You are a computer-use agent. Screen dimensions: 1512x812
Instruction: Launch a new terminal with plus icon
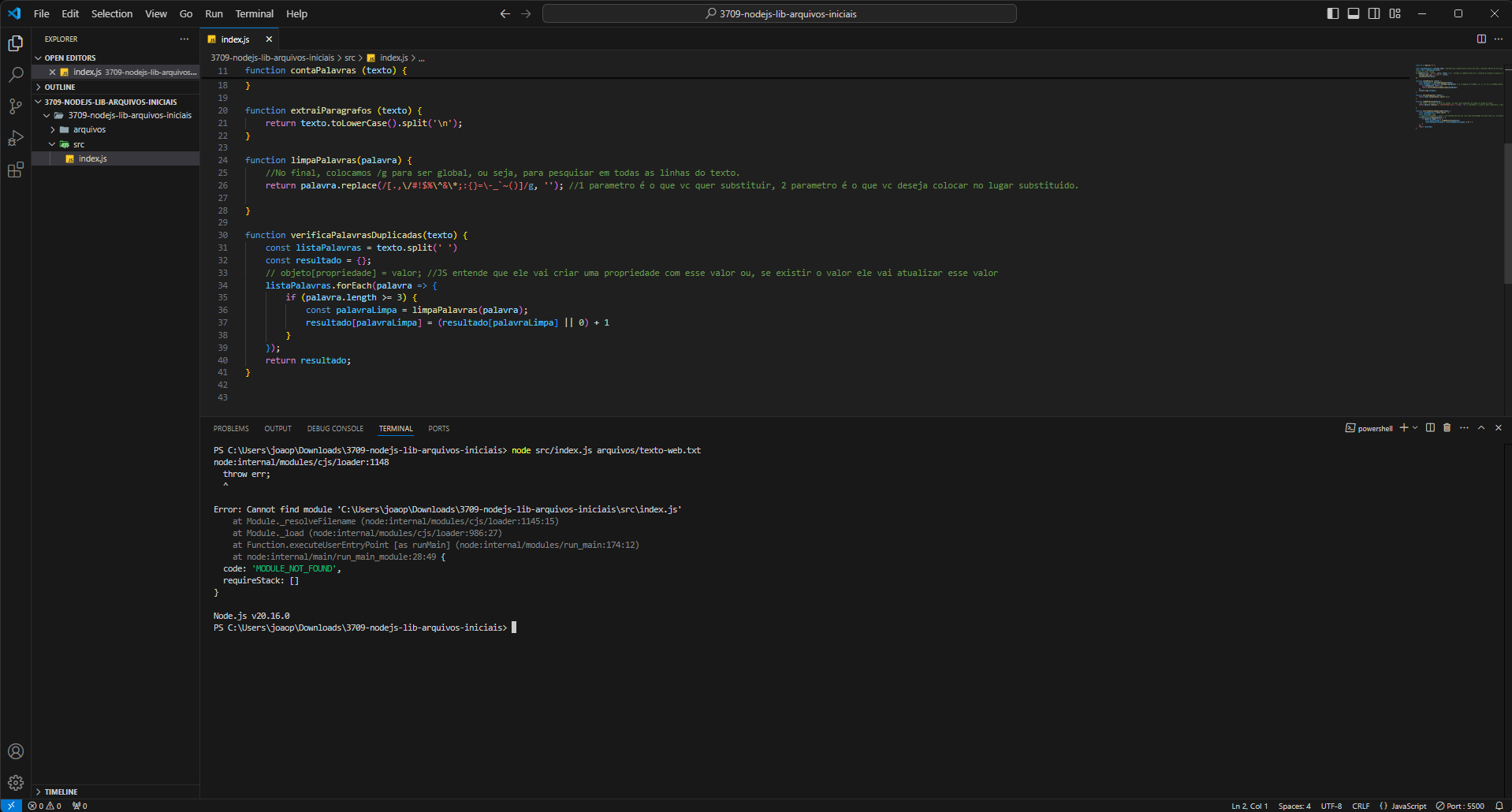[x=1403, y=428]
